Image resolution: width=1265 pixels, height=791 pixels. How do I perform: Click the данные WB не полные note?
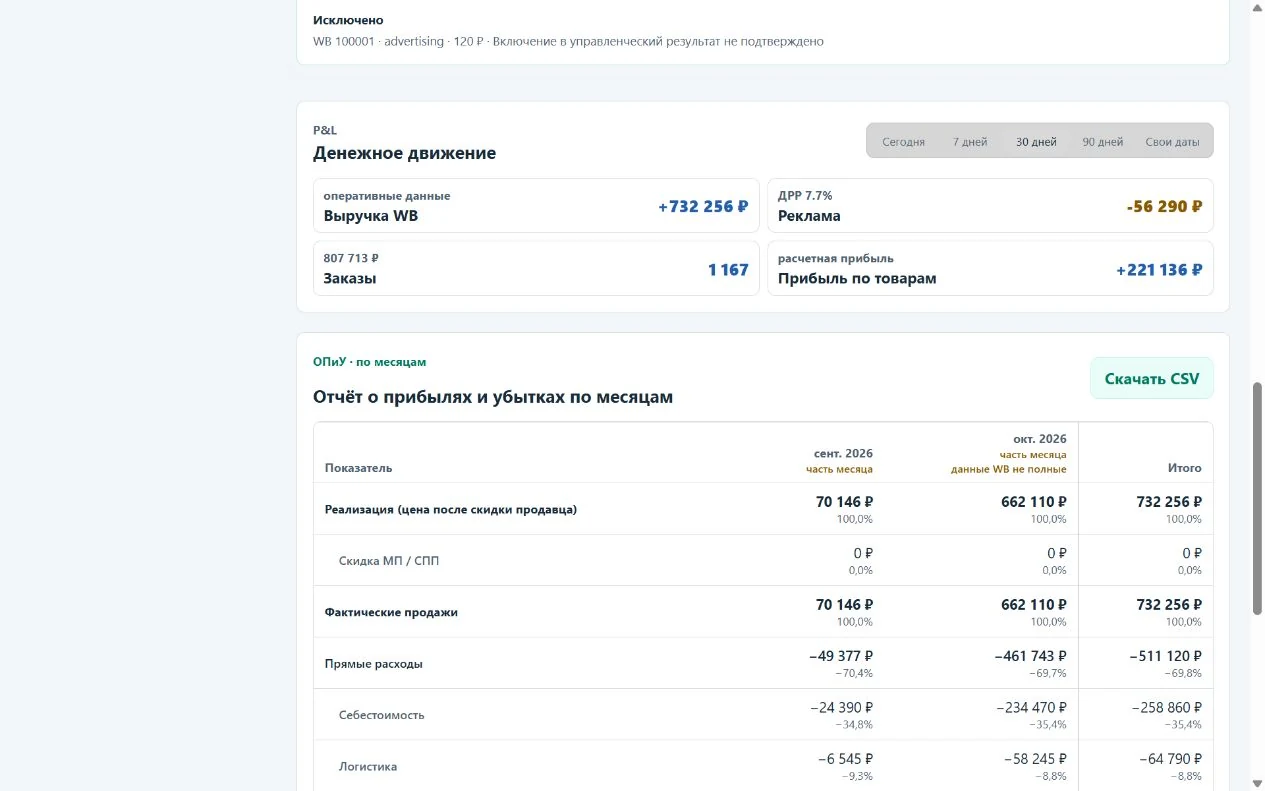pos(1008,469)
